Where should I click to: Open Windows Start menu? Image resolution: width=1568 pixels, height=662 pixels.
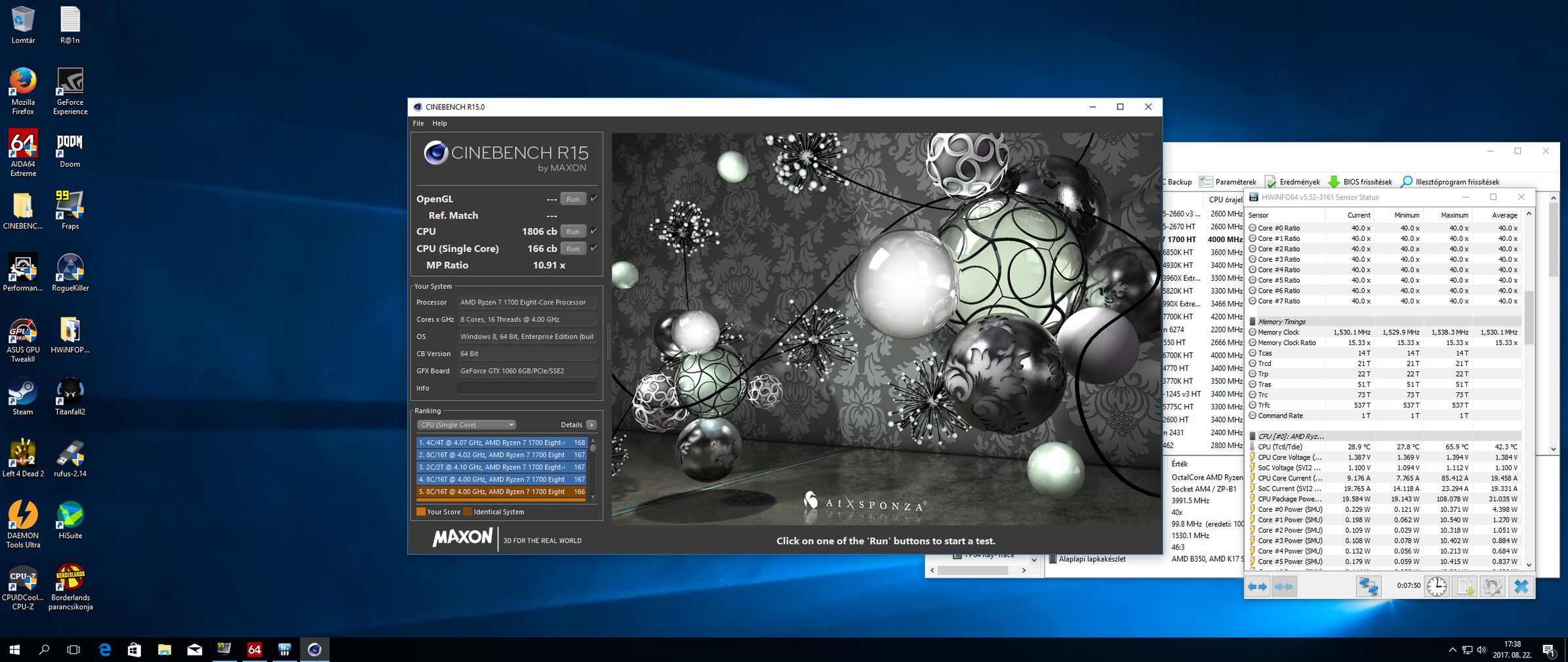[14, 650]
